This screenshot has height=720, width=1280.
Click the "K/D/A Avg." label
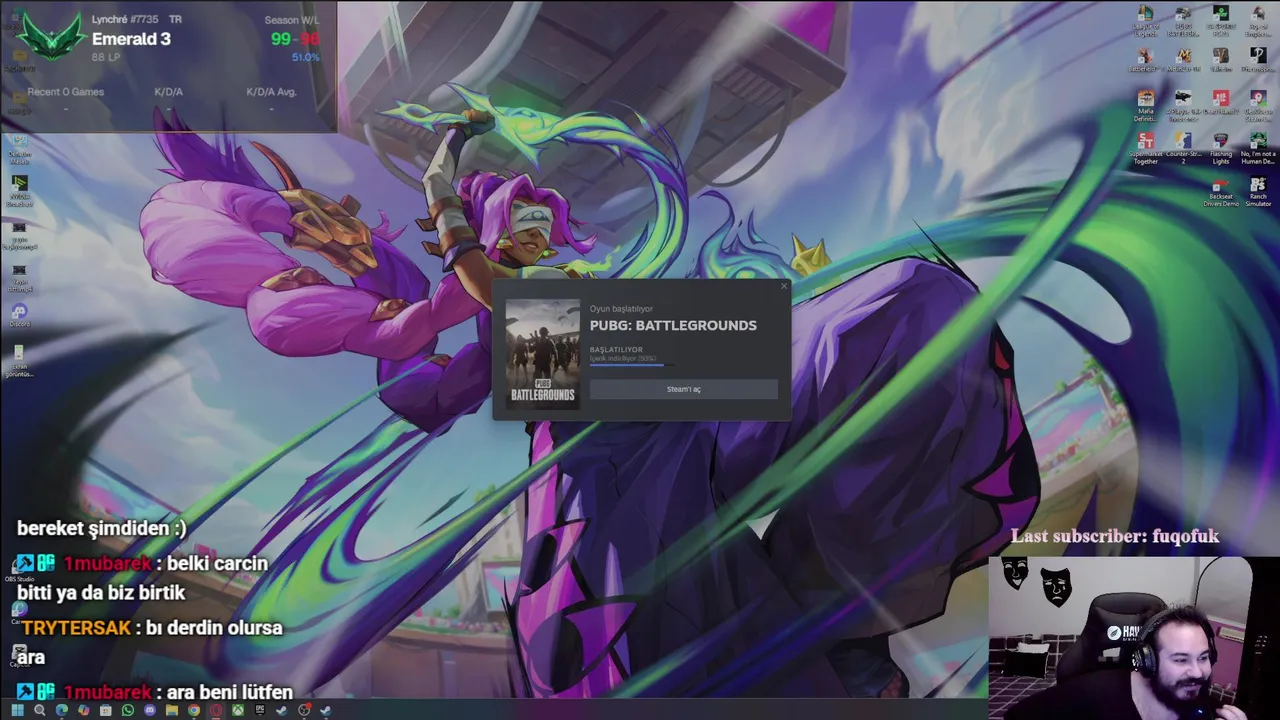[272, 92]
